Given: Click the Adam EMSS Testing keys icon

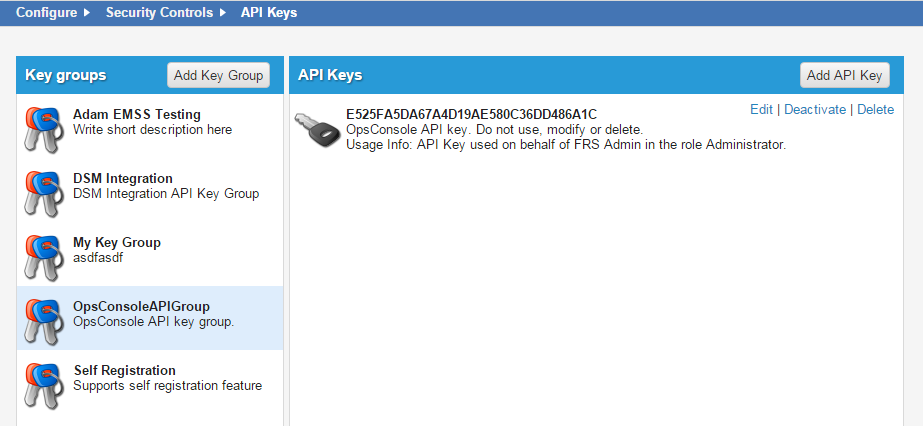Looking at the screenshot, I should [x=43, y=128].
